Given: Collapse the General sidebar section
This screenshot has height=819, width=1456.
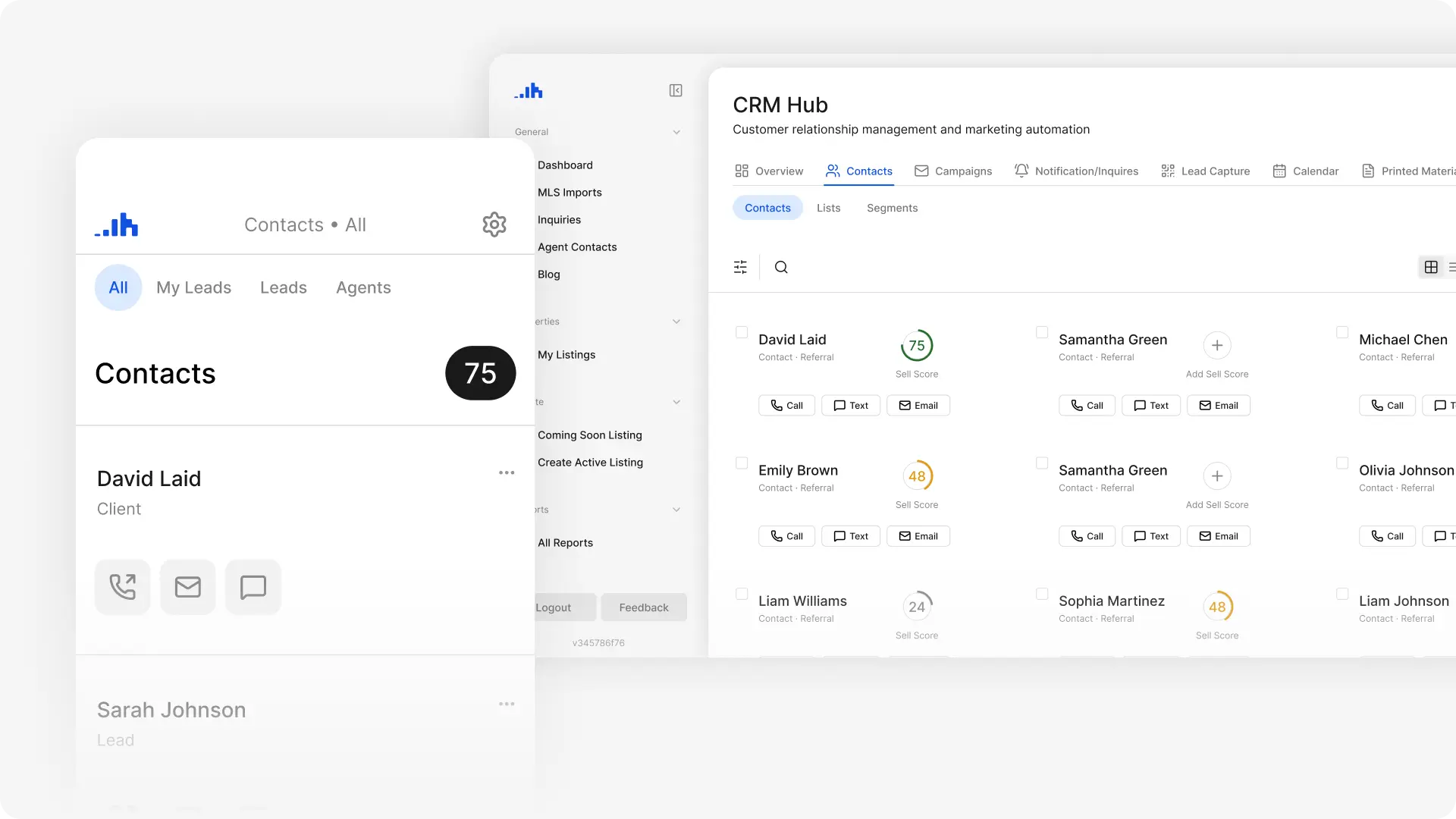Looking at the screenshot, I should (x=676, y=131).
